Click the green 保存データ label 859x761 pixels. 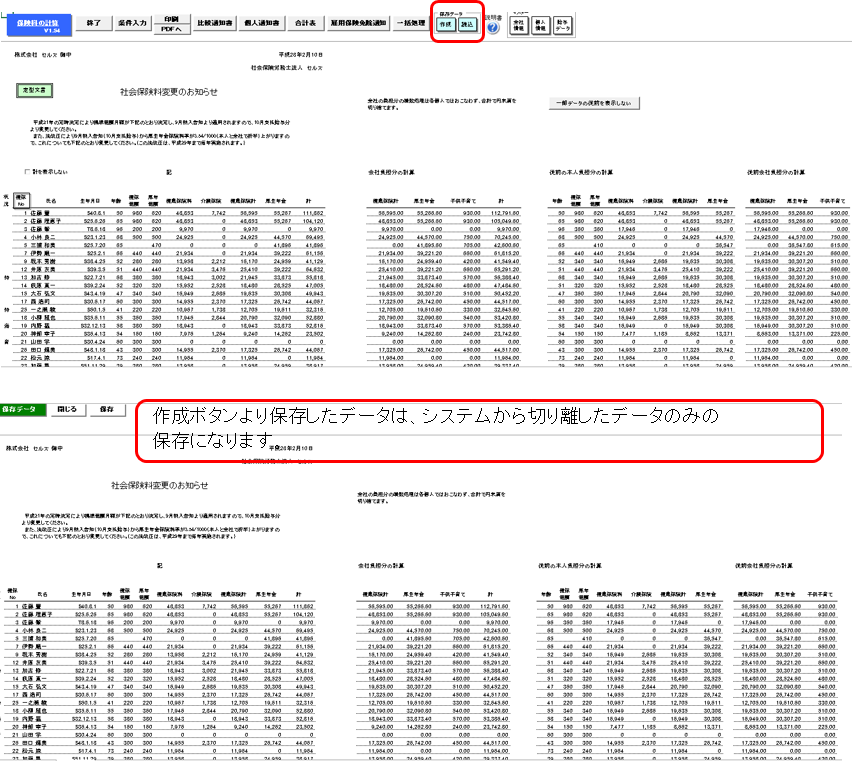pyautogui.click(x=22, y=409)
